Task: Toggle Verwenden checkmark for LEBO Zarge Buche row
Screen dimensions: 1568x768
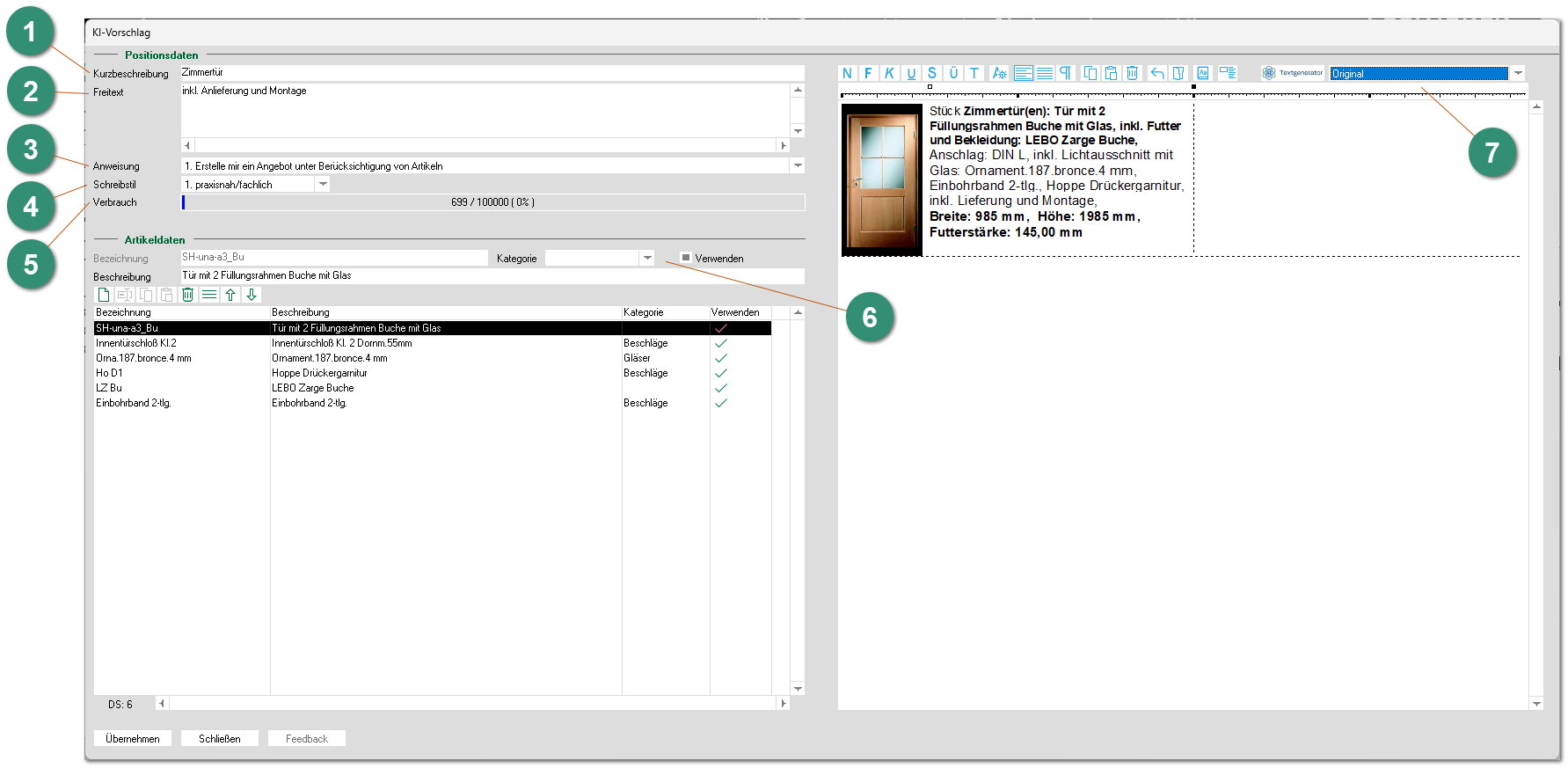Action: point(721,388)
